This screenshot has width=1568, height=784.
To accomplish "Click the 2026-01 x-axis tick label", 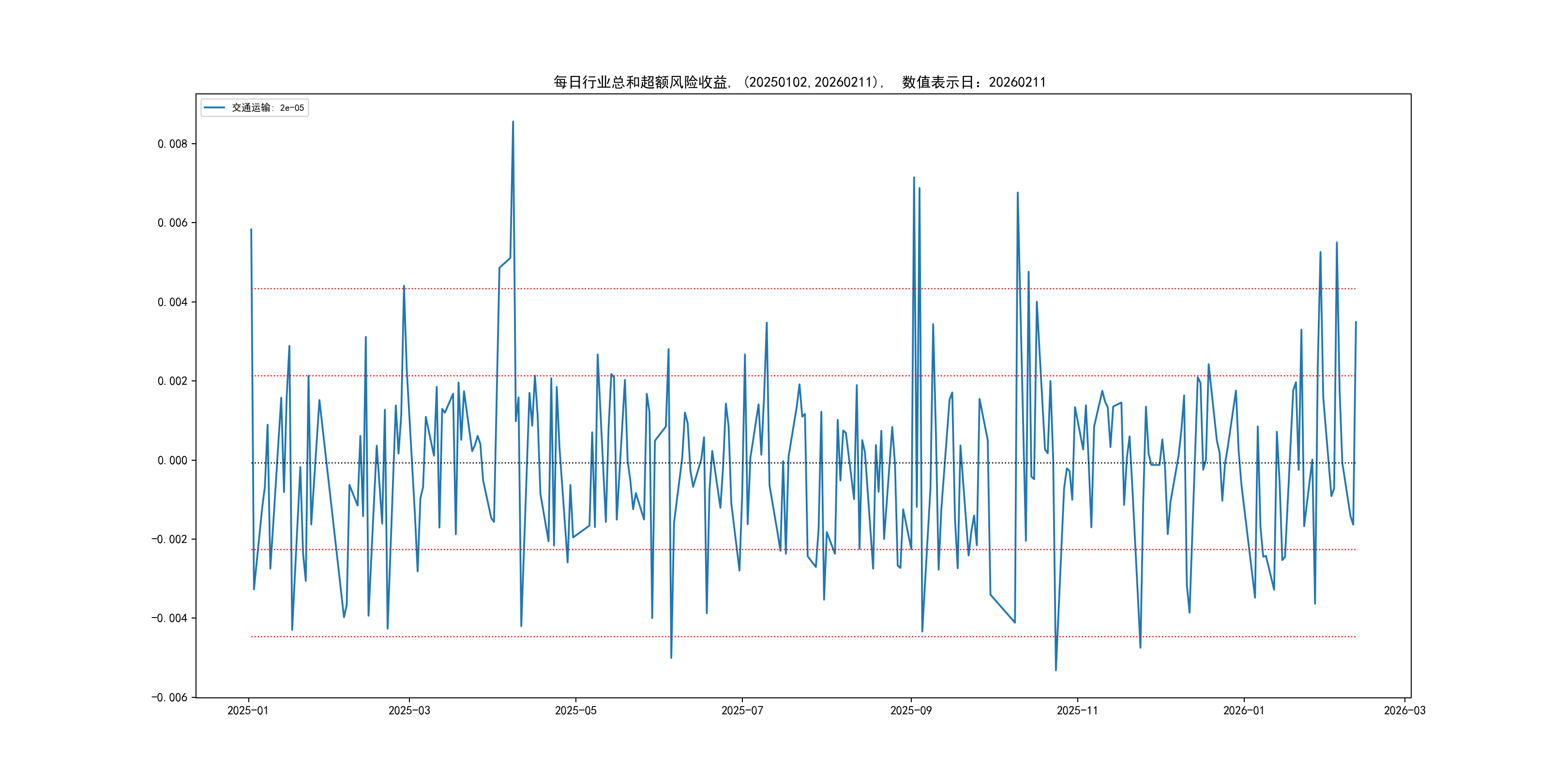I will click(x=1244, y=710).
